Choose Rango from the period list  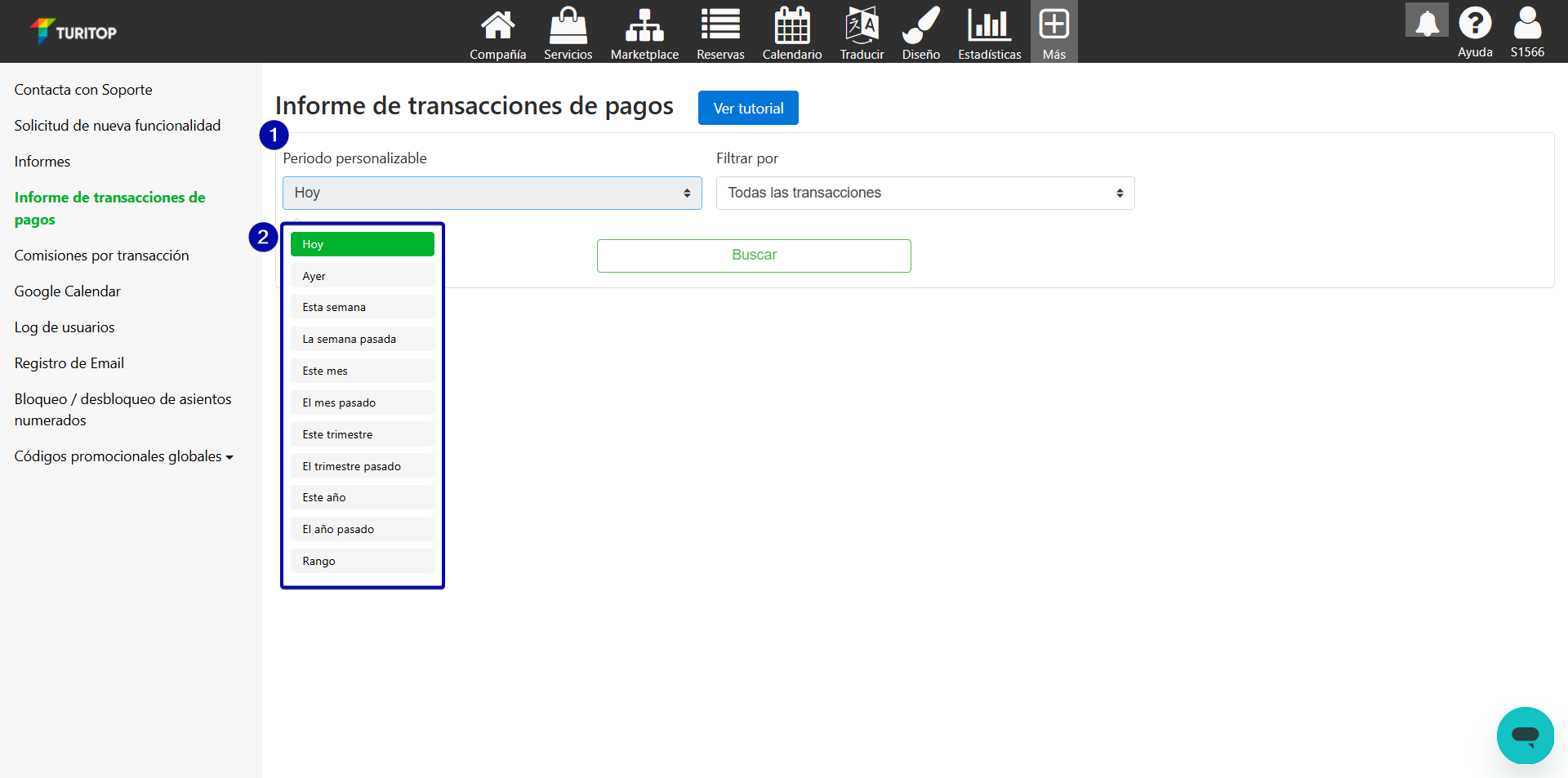tap(362, 561)
